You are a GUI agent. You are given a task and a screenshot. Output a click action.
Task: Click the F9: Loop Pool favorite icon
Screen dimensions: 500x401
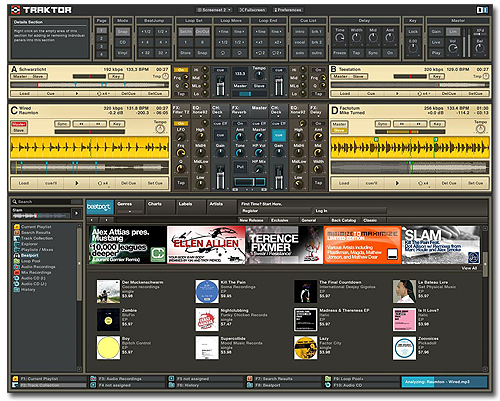point(328,379)
